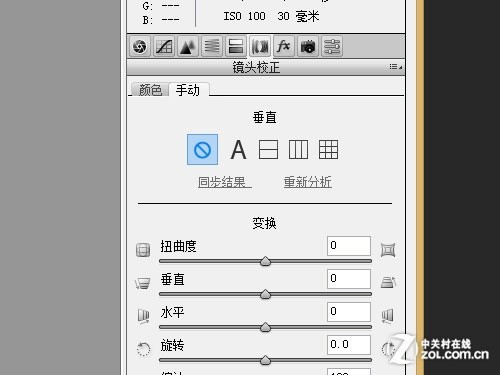This screenshot has height=375, width=500.
Task: Click the pincushion distortion icon beside 扭曲度
Action: click(388, 250)
